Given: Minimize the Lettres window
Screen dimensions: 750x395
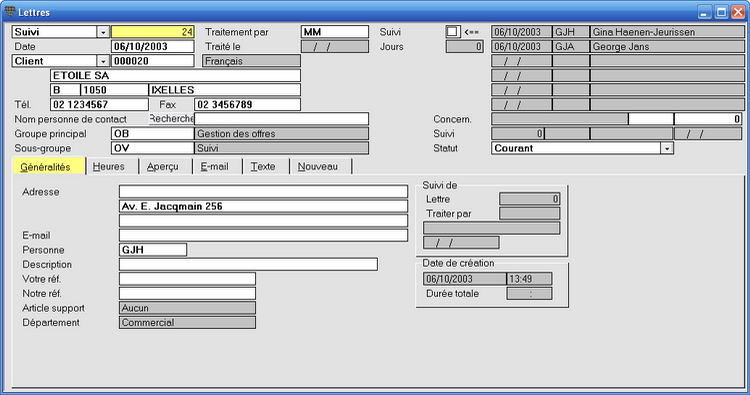Looking at the screenshot, I should point(704,12).
